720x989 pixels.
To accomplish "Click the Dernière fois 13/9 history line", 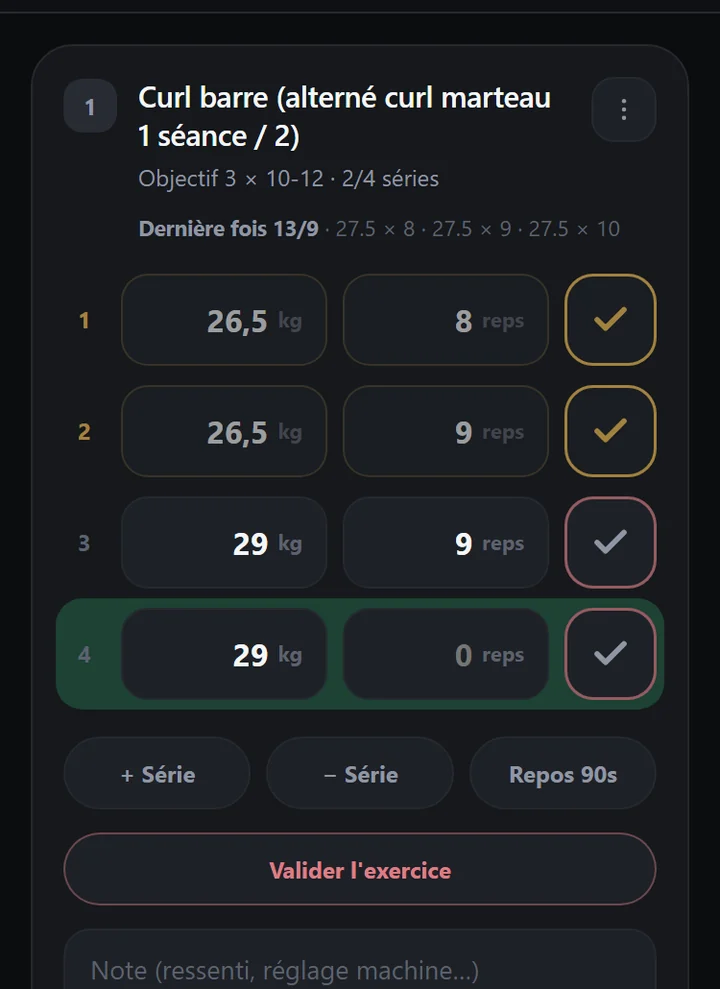I will click(379, 228).
